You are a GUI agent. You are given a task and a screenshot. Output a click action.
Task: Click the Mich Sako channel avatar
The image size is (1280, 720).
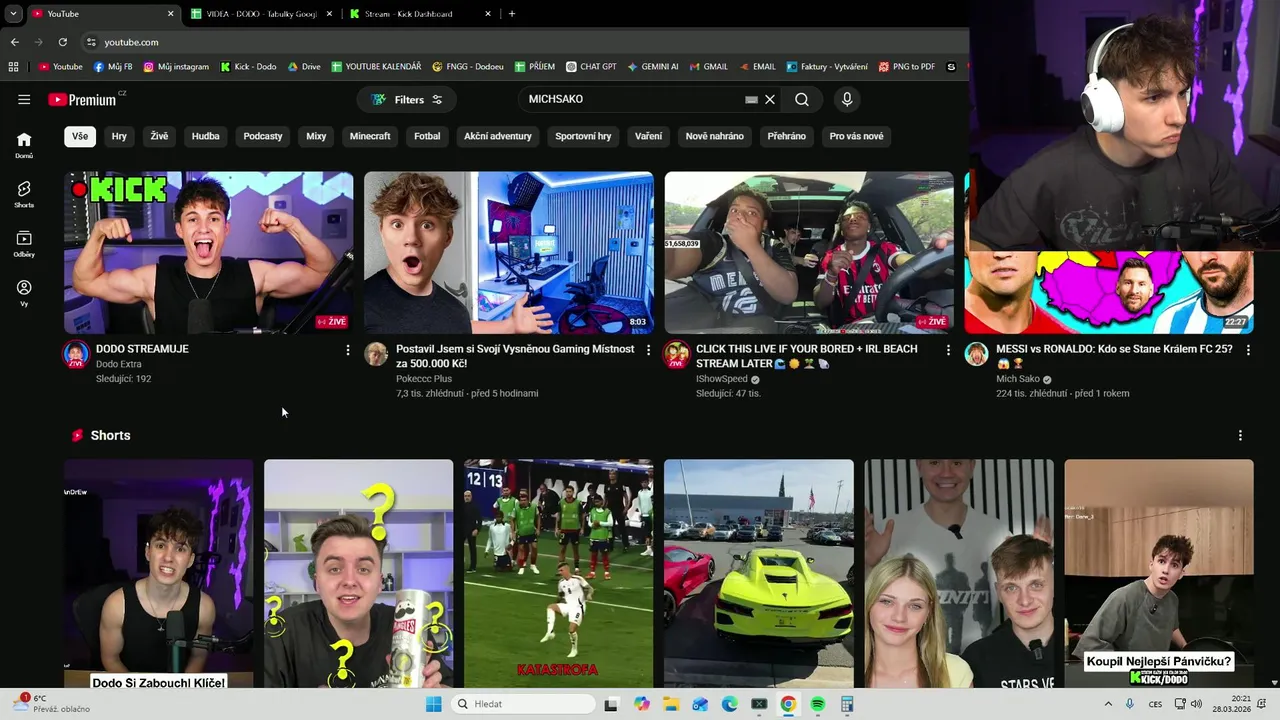[x=977, y=354]
